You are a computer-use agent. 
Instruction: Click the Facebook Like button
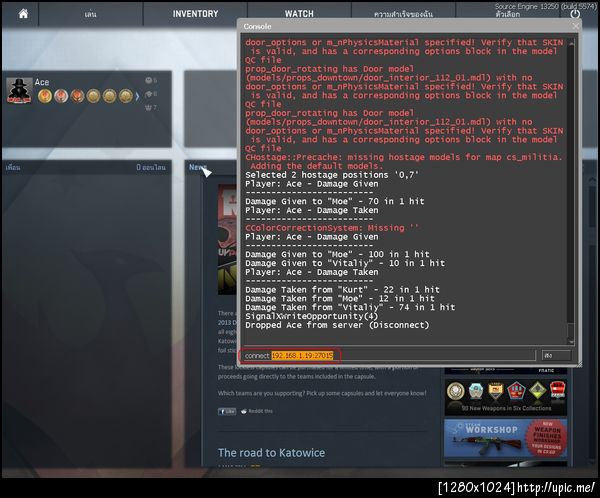(x=227, y=411)
